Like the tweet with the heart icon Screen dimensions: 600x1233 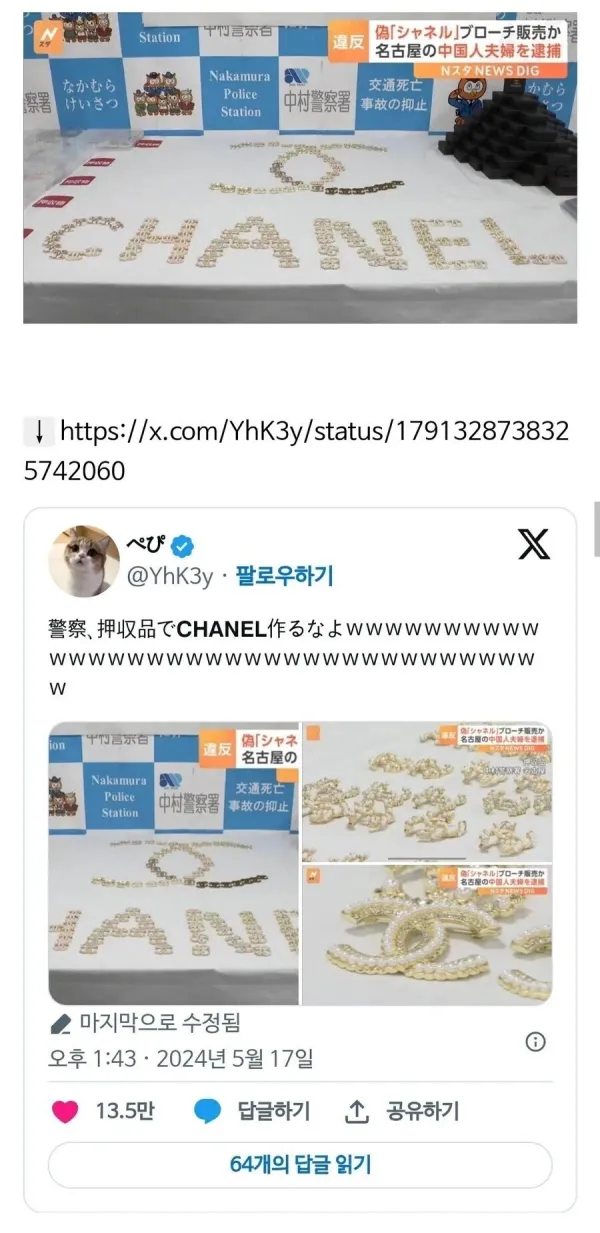[x=65, y=1111]
